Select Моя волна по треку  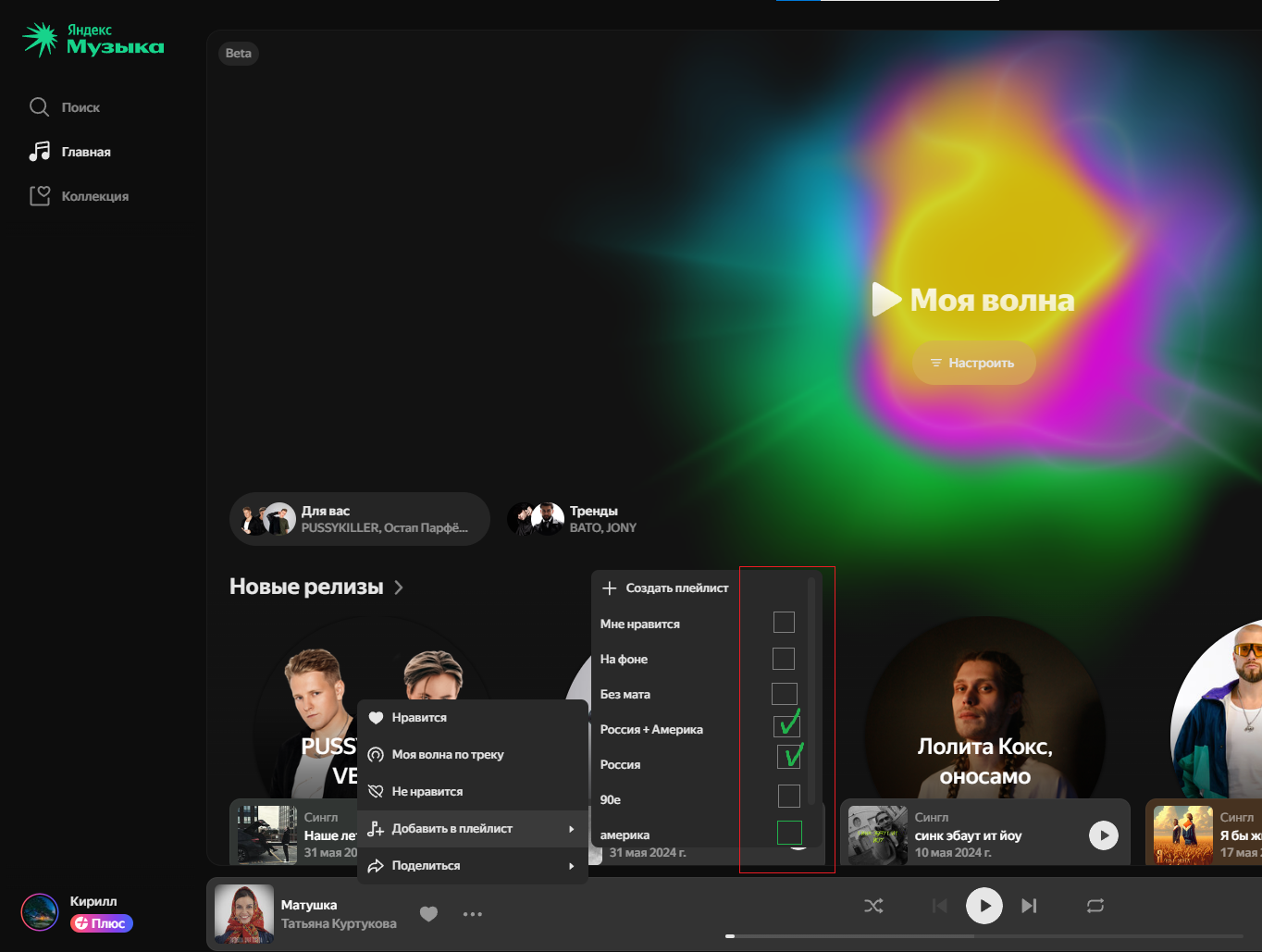tap(473, 755)
